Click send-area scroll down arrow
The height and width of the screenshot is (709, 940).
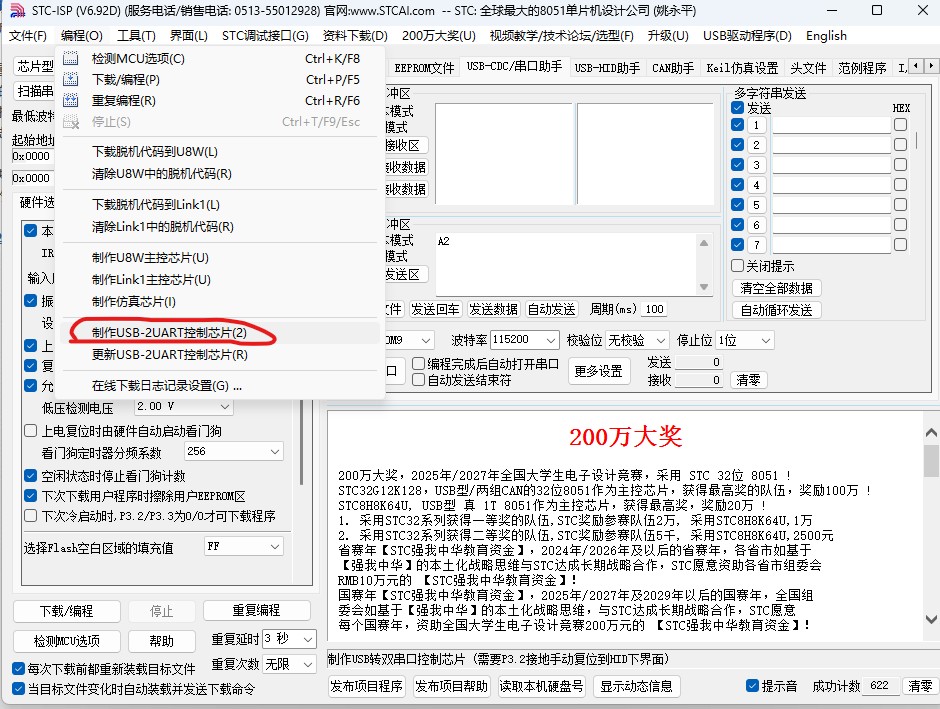[x=704, y=287]
